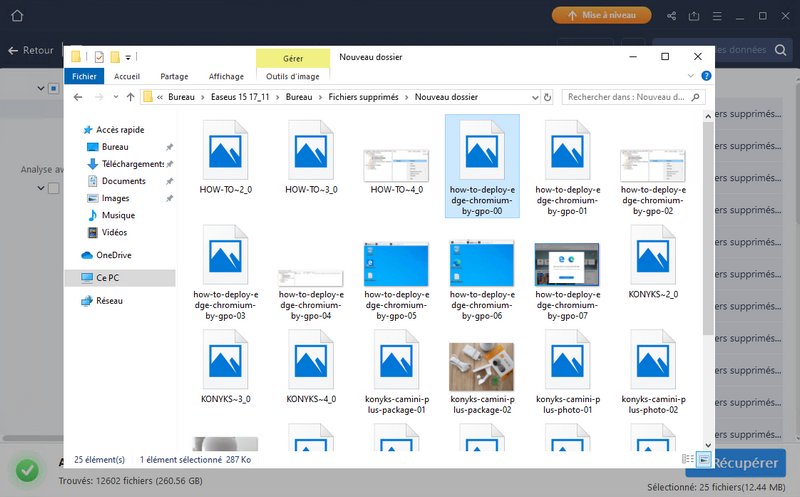Screen dimensions: 800x497
Task: Open the Fichier tab
Action: tap(84, 76)
